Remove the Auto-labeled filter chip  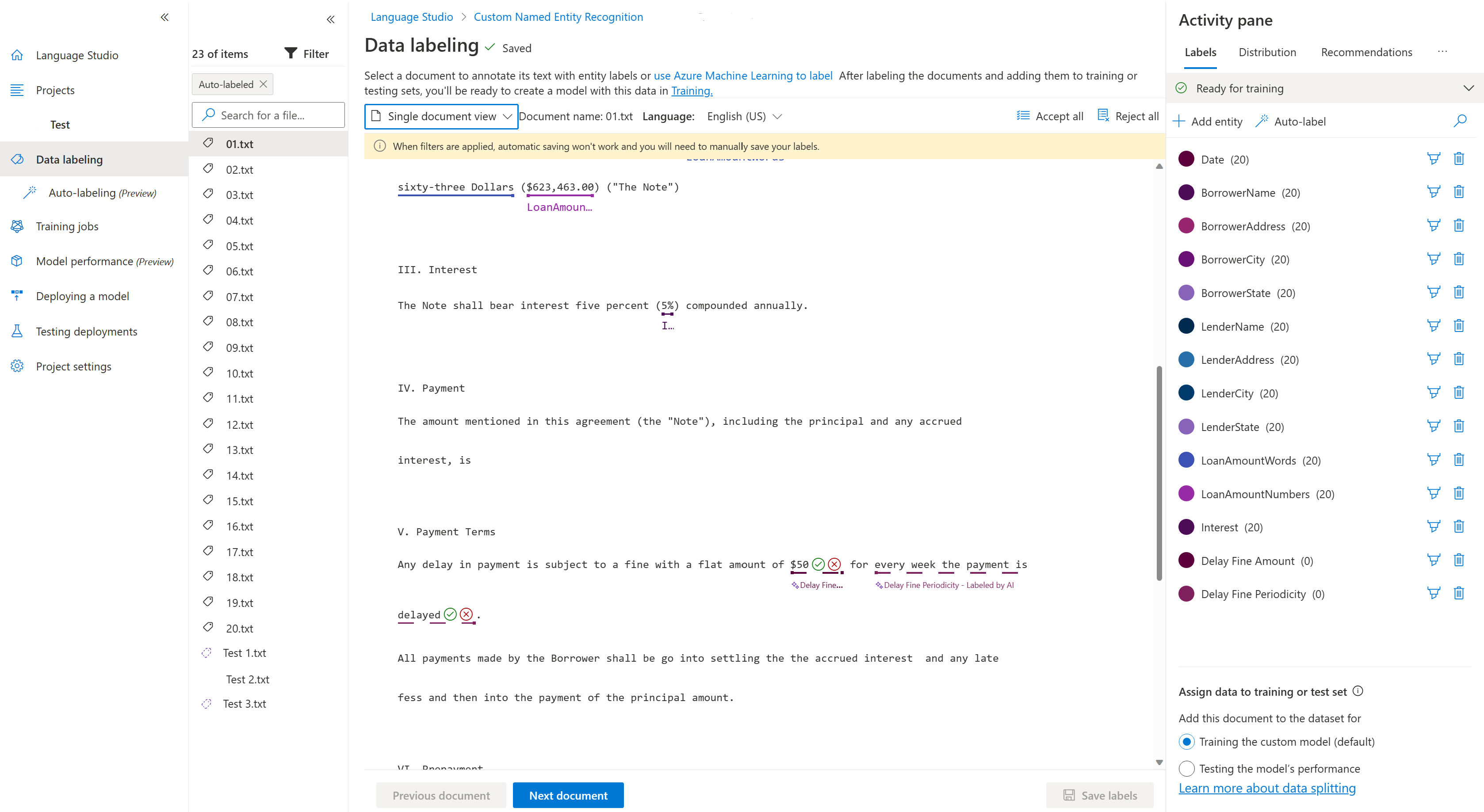tap(263, 84)
